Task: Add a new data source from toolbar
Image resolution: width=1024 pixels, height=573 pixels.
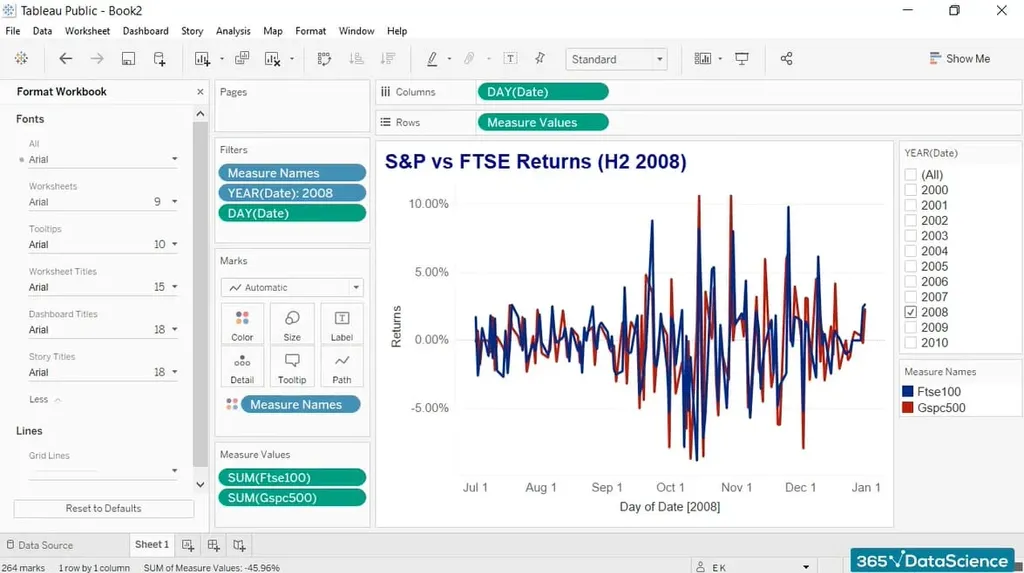Action: [159, 59]
